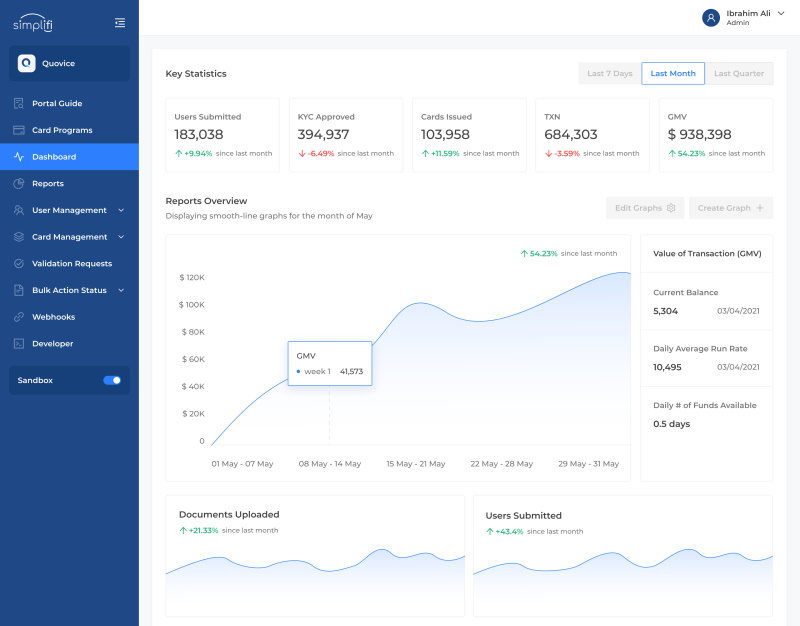This screenshot has width=800, height=626.
Task: Click the Create Graph button
Action: coord(731,208)
